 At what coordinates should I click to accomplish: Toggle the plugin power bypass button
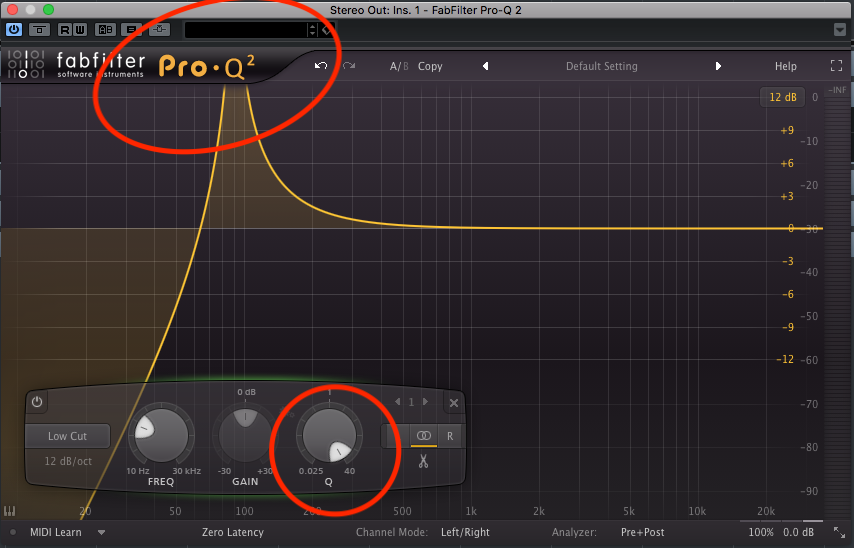[14, 29]
